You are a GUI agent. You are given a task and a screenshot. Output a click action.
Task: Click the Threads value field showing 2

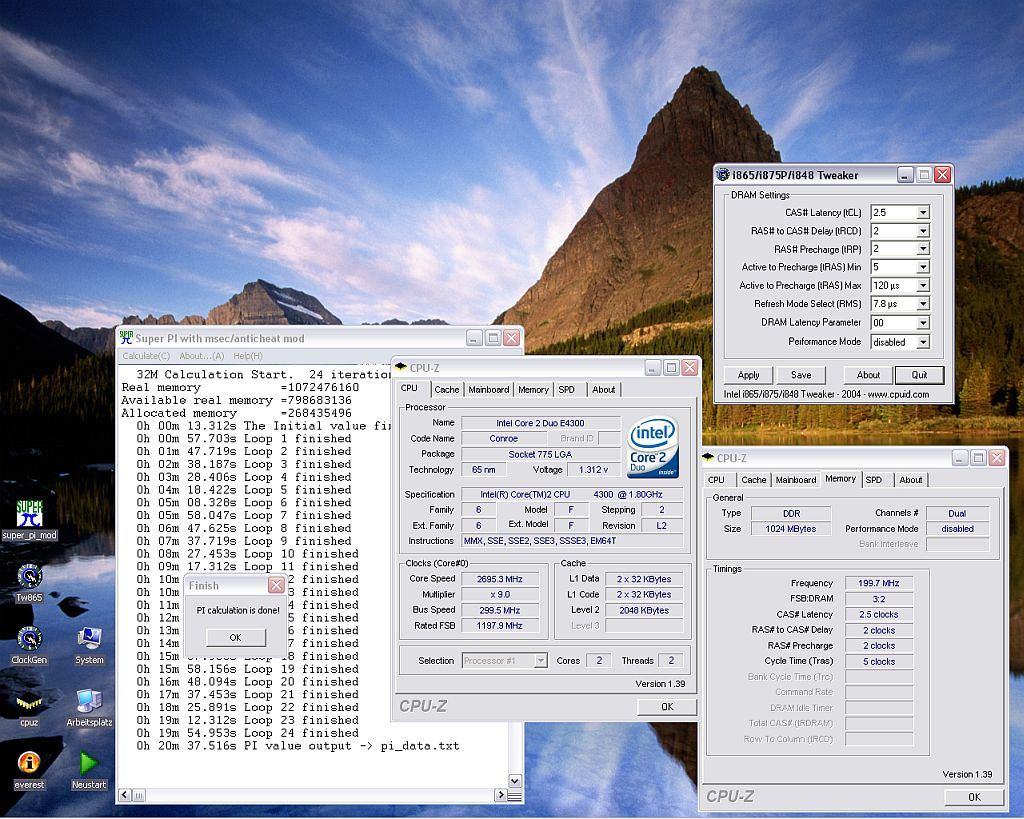pos(671,661)
